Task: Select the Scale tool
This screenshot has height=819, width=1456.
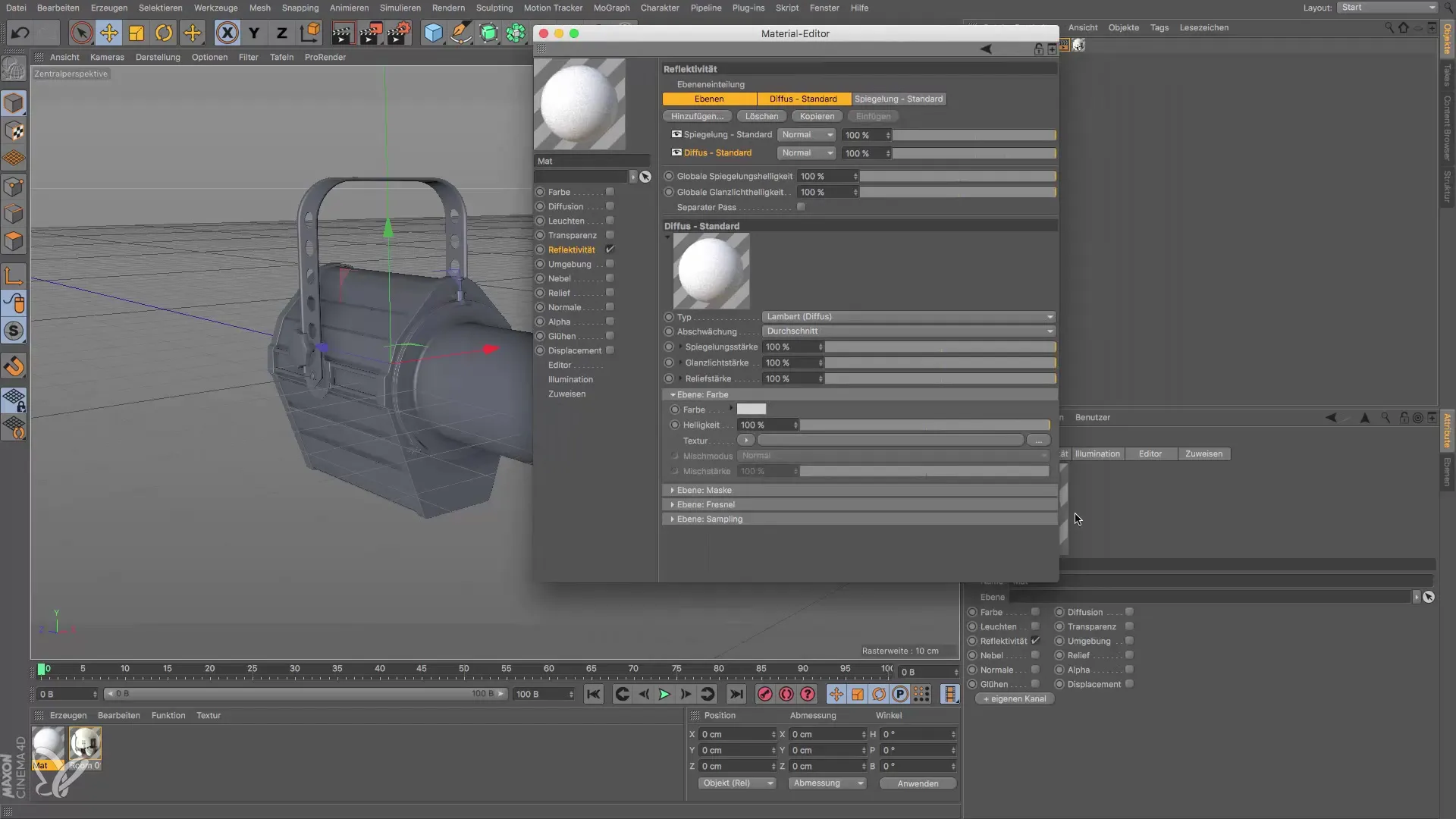Action: 136,33
